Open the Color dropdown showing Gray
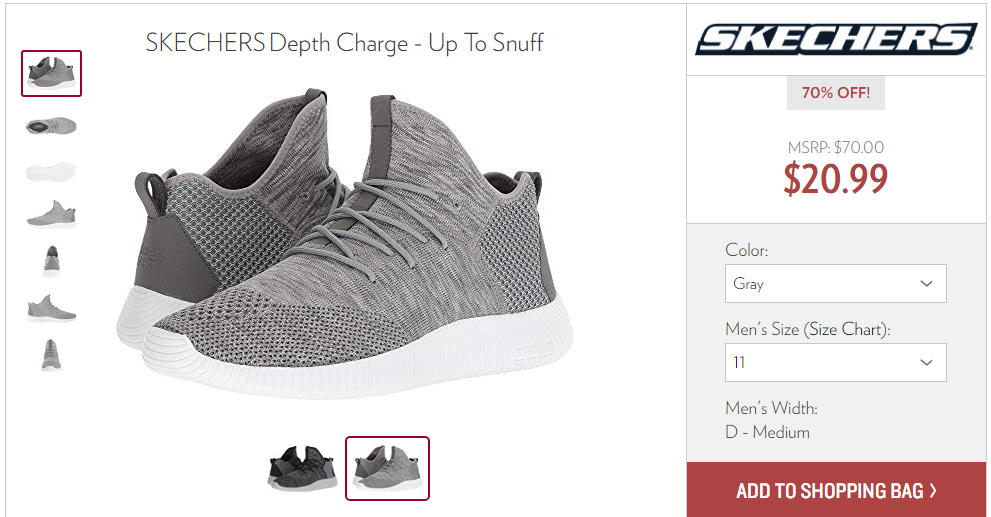Image resolution: width=991 pixels, height=517 pixels. pyautogui.click(x=836, y=283)
